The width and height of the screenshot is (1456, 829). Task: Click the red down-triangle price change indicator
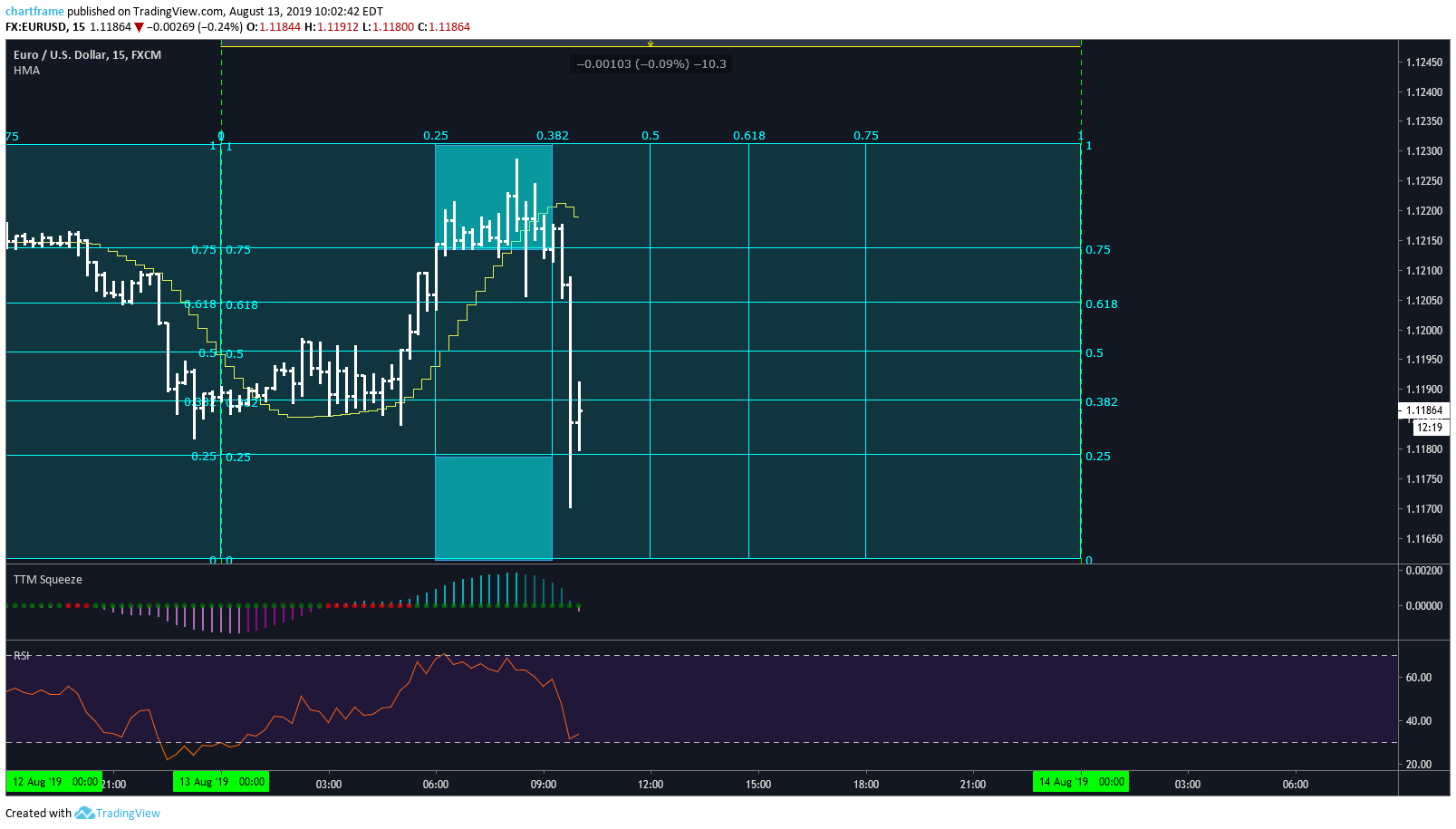(139, 27)
